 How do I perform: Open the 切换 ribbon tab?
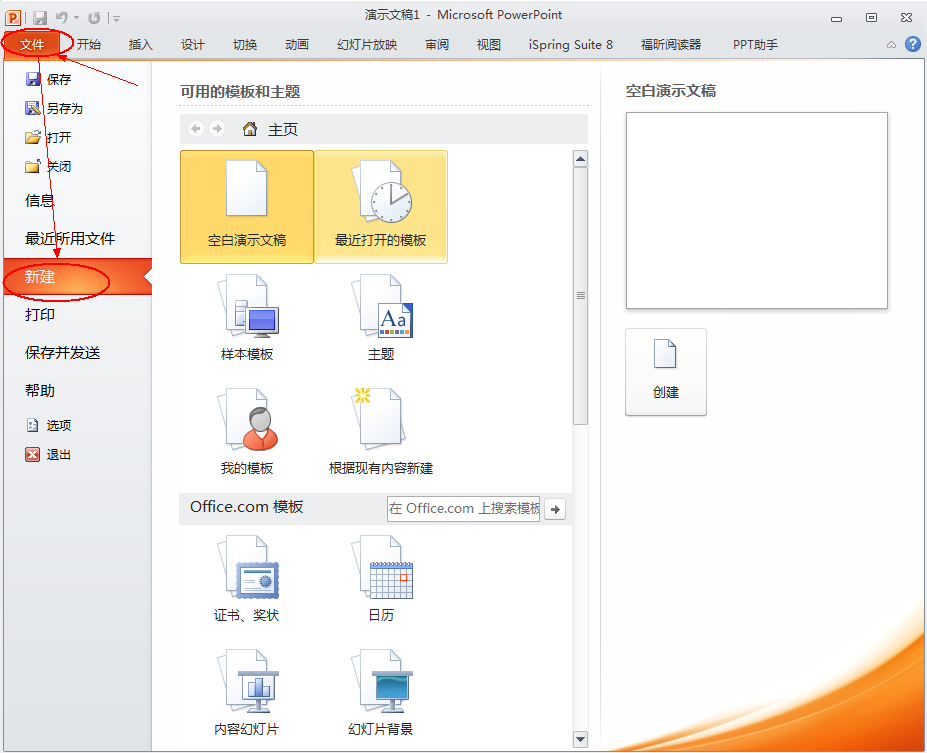tap(245, 44)
